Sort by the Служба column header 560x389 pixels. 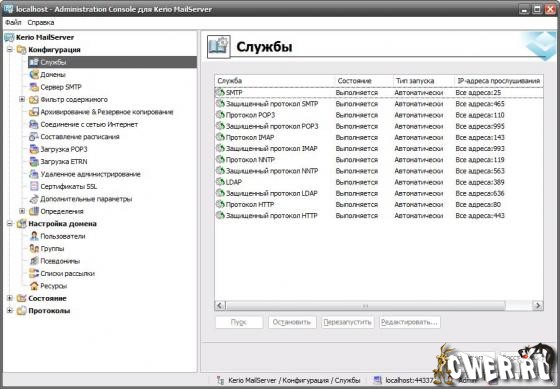tap(275, 81)
